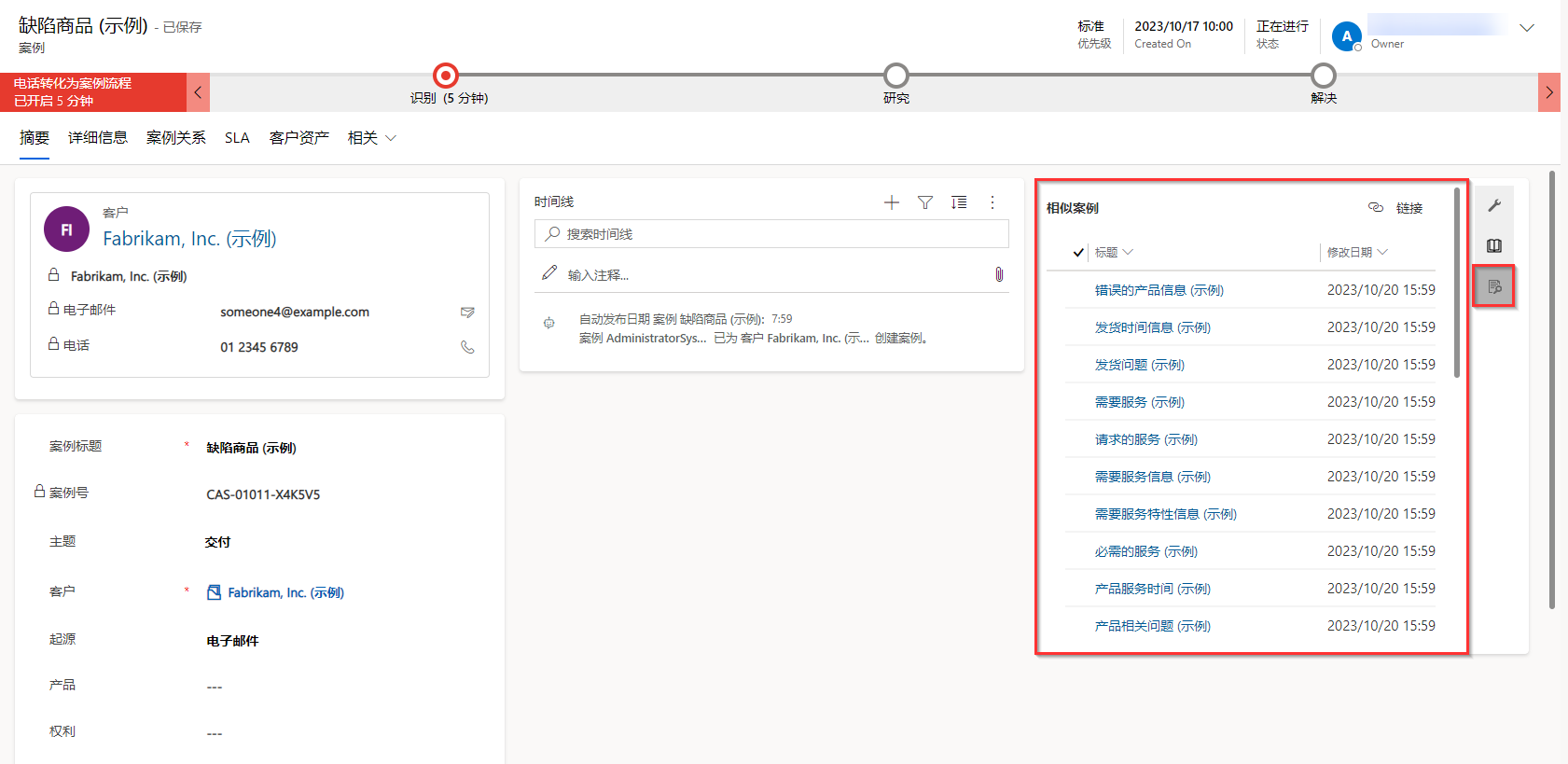Open the similar cases icon in side pane
1568x764 pixels.
pyautogui.click(x=1494, y=286)
